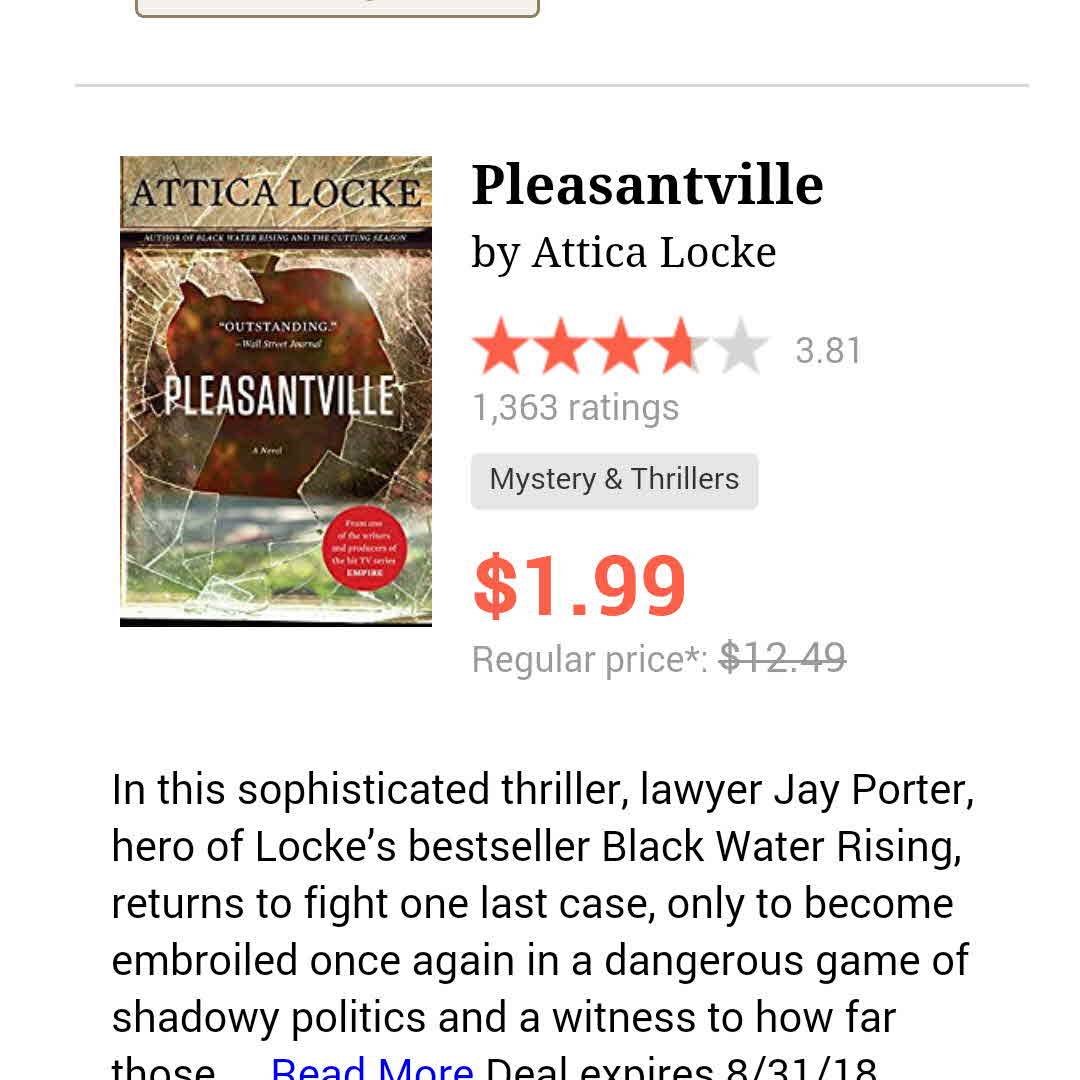Screen dimensions: 1080x1080
Task: Click the Deal expires 8/31/18 text
Action: (681, 1068)
